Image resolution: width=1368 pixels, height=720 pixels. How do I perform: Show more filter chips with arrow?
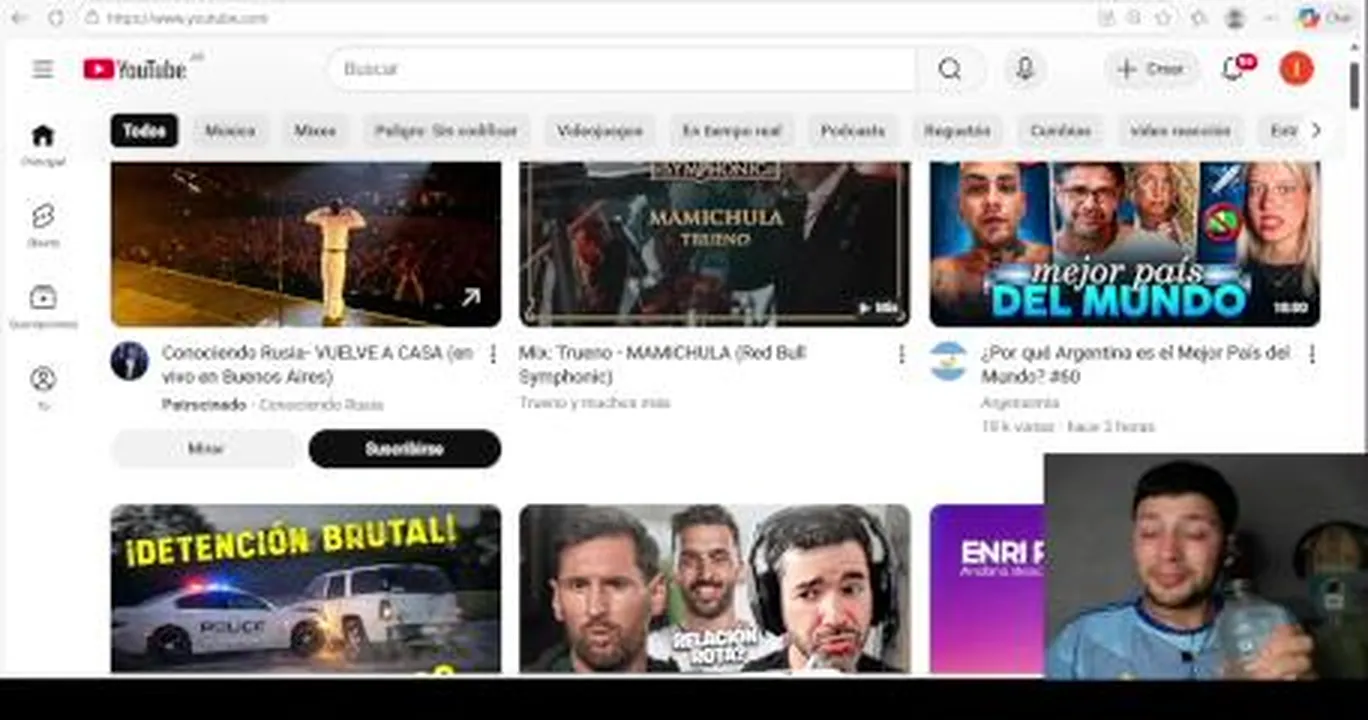coord(1315,130)
